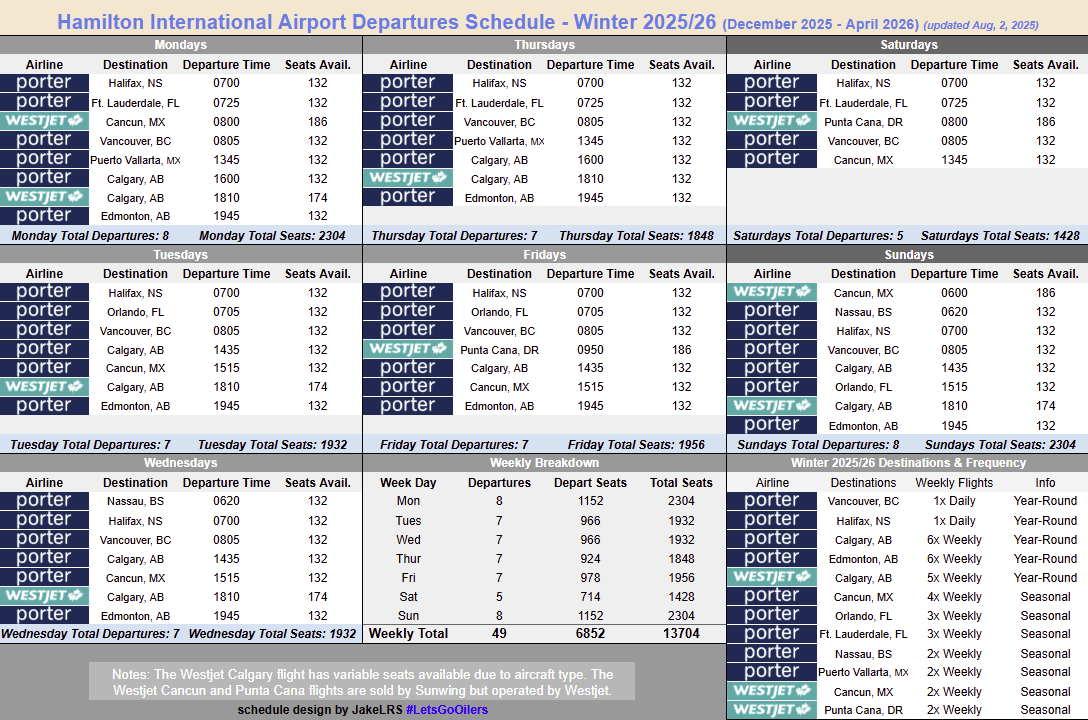Select the Porter logo beside Vancouver in frequency list

coord(771,501)
